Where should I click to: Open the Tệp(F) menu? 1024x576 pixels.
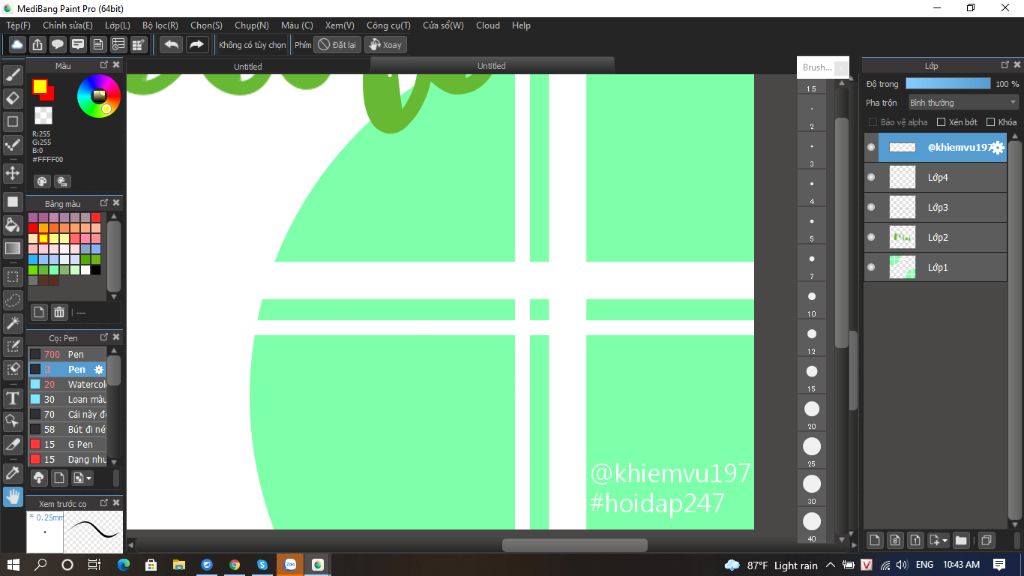(18, 25)
